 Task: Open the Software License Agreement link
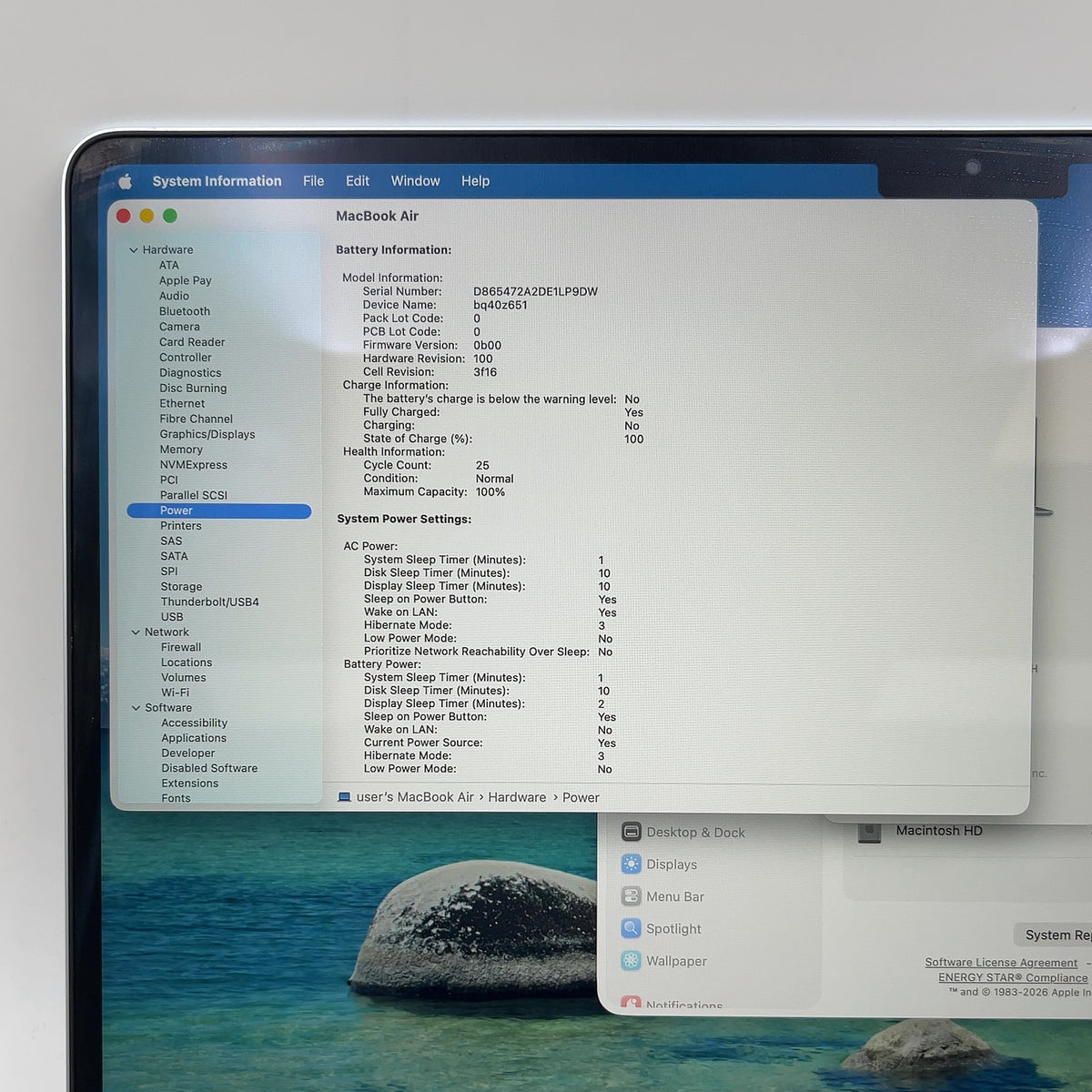1001,963
